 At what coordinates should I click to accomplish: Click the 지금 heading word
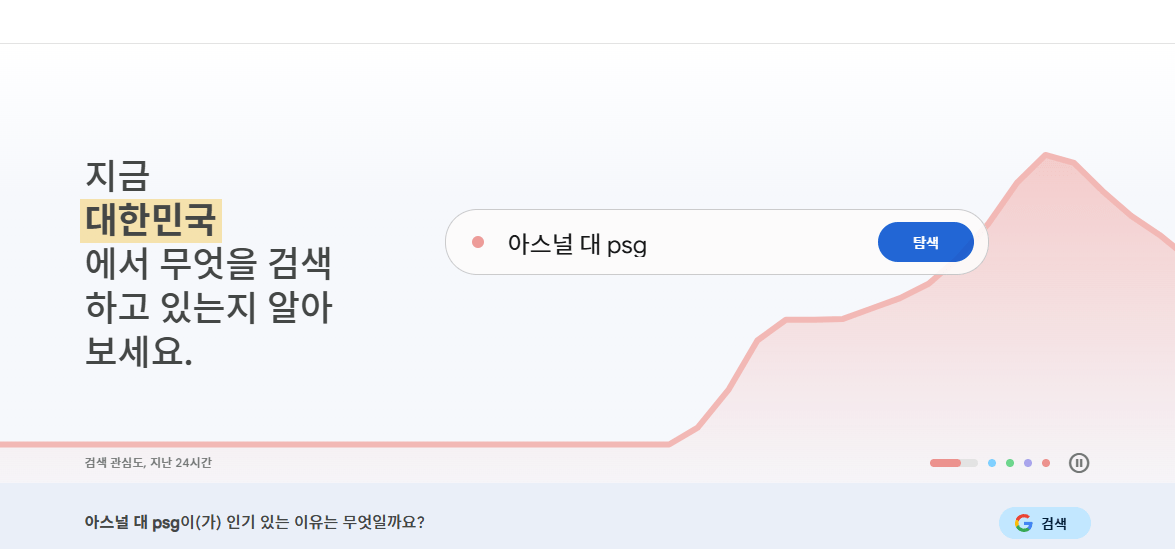point(117,176)
